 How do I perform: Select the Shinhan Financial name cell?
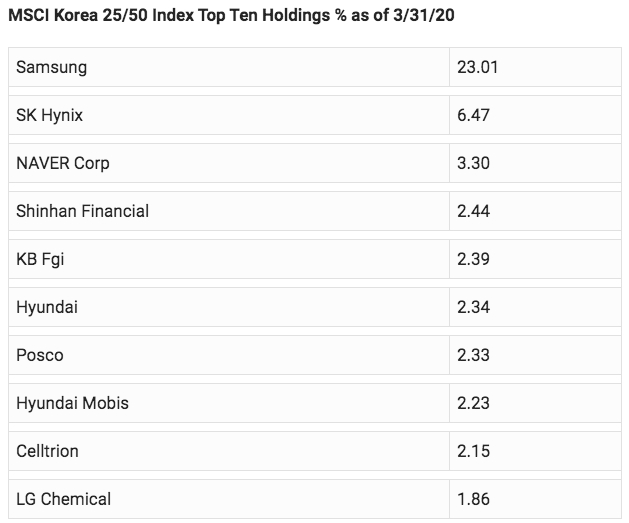click(83, 211)
